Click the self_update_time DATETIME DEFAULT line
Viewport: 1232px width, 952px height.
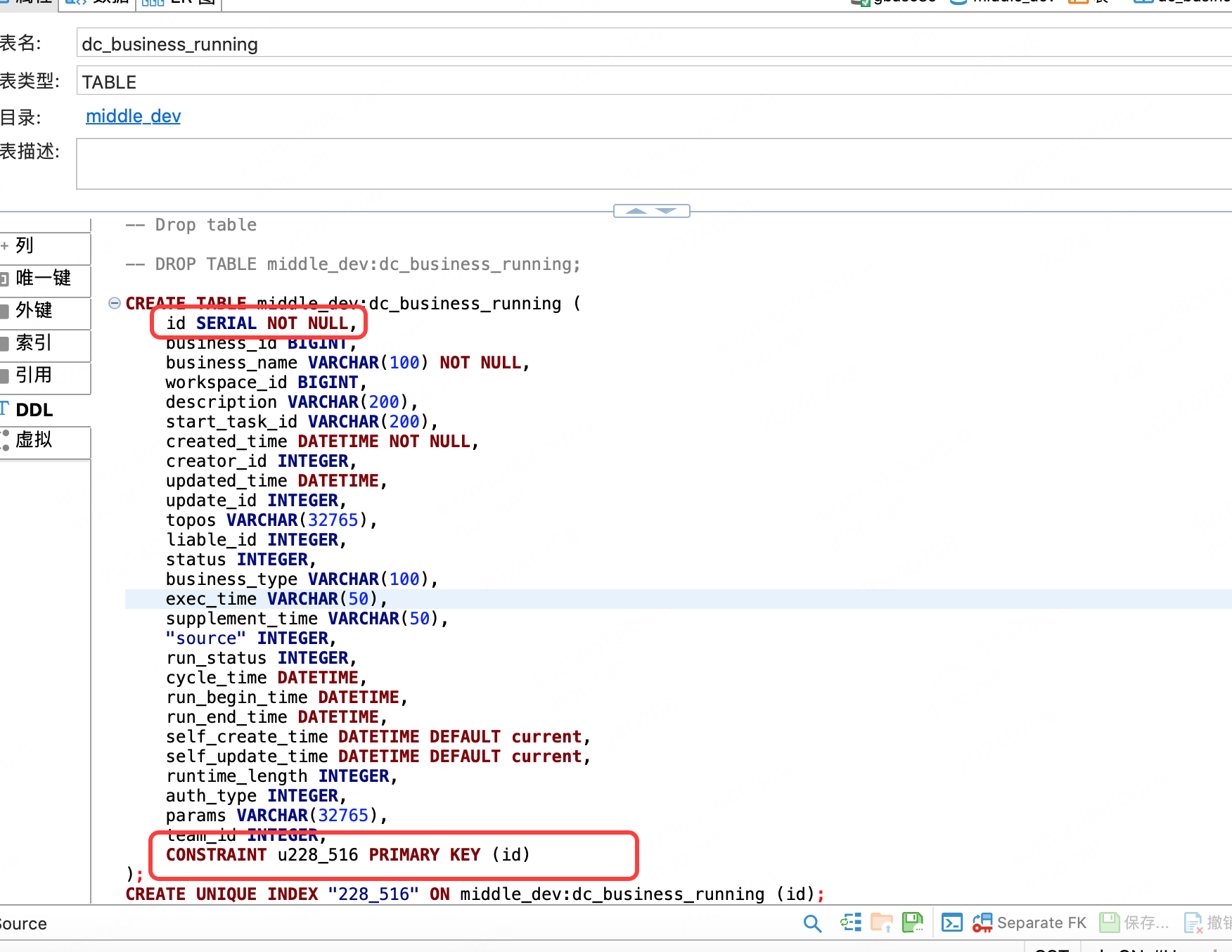point(378,757)
